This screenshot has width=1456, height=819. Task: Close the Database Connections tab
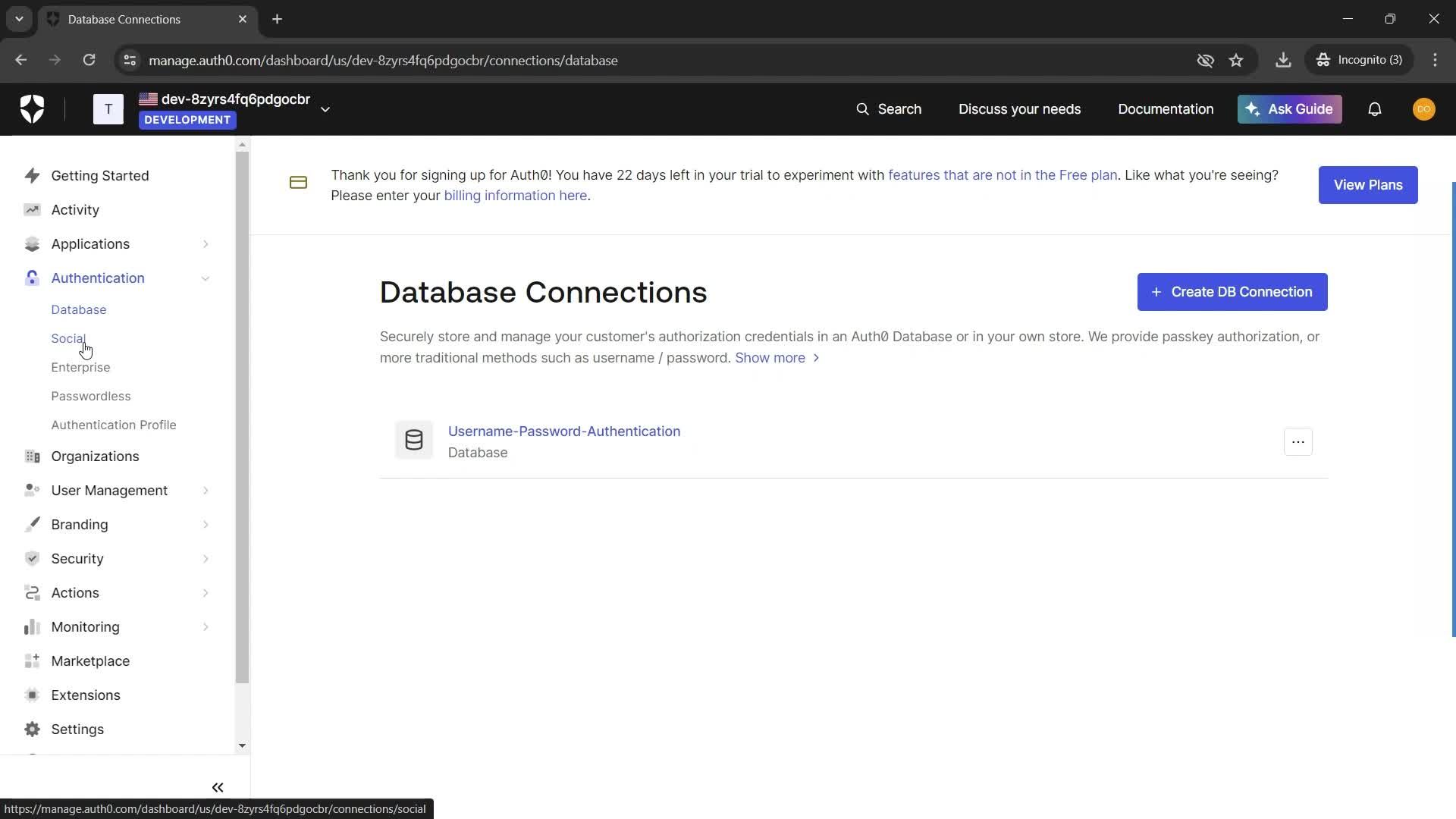(243, 19)
